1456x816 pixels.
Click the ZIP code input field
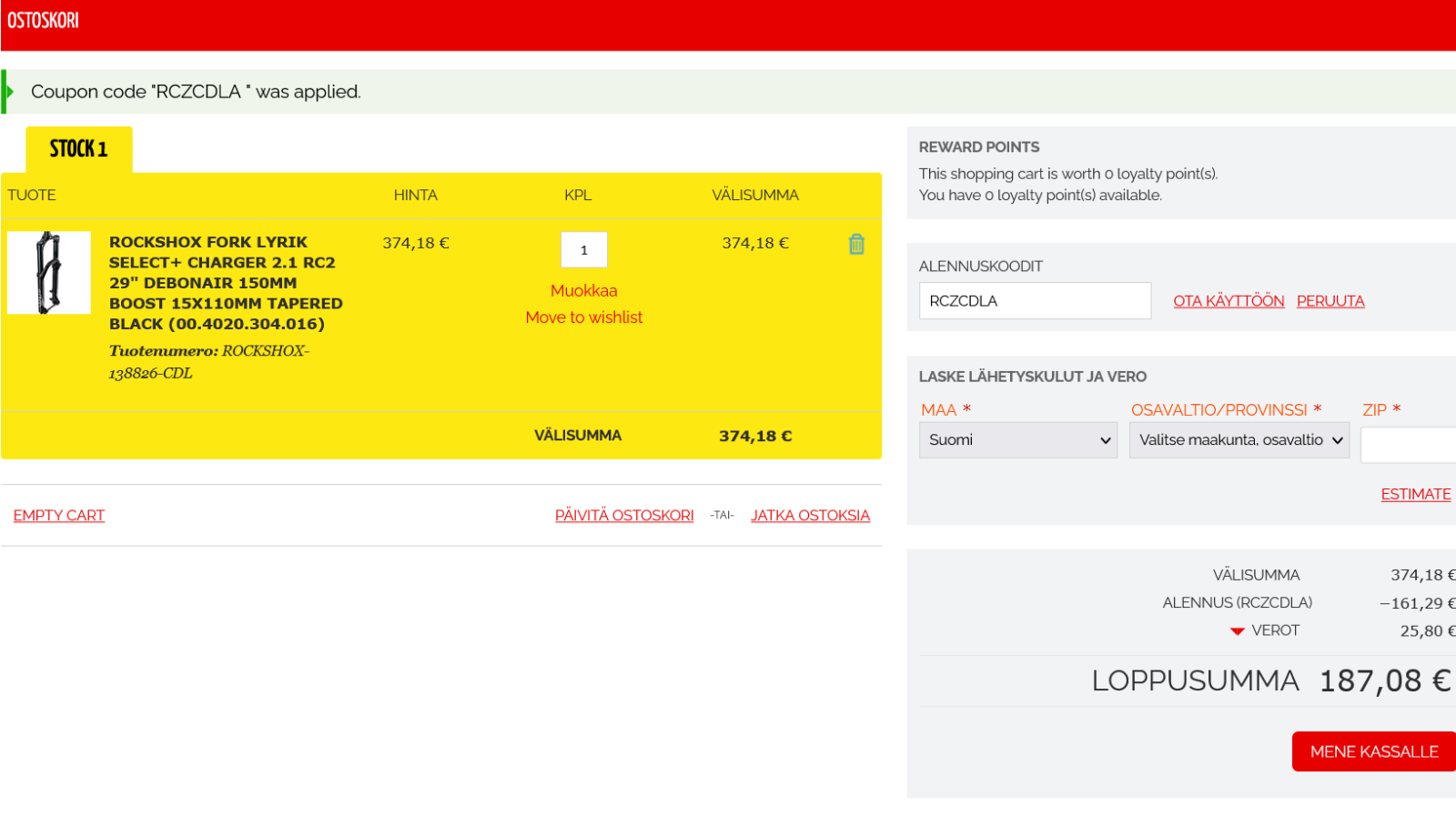1408,446
